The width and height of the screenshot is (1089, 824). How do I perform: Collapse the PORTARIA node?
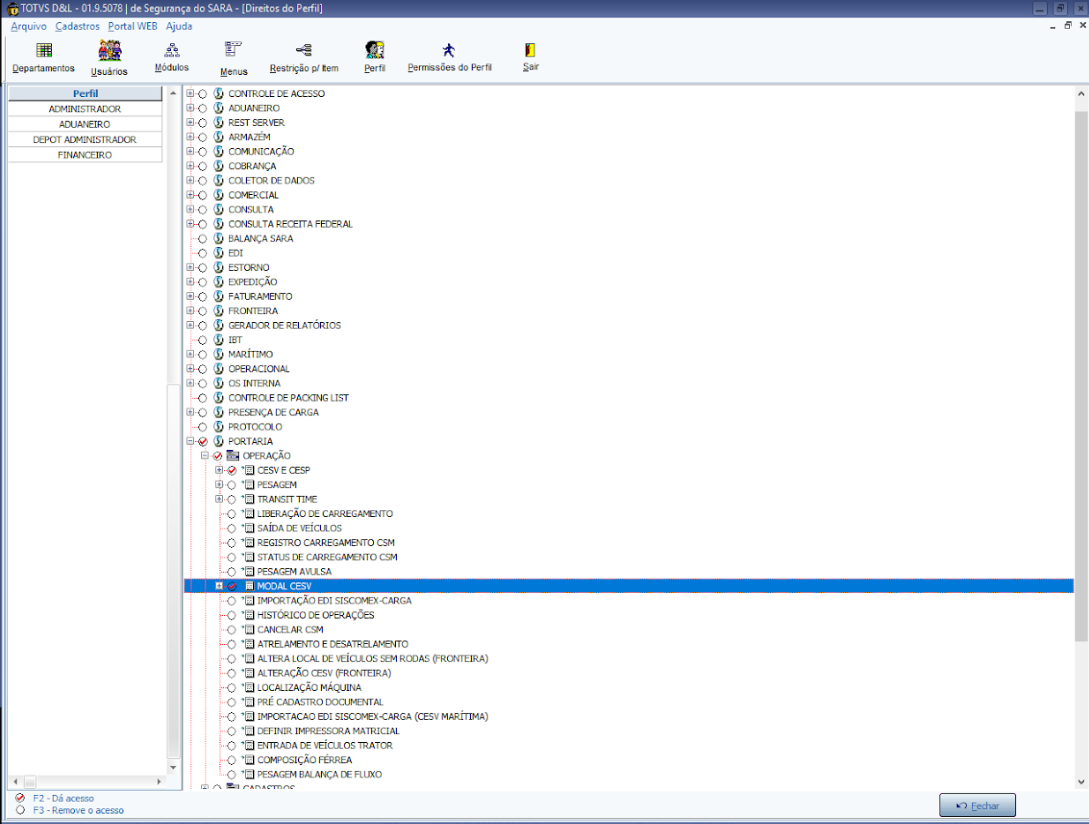[190, 441]
